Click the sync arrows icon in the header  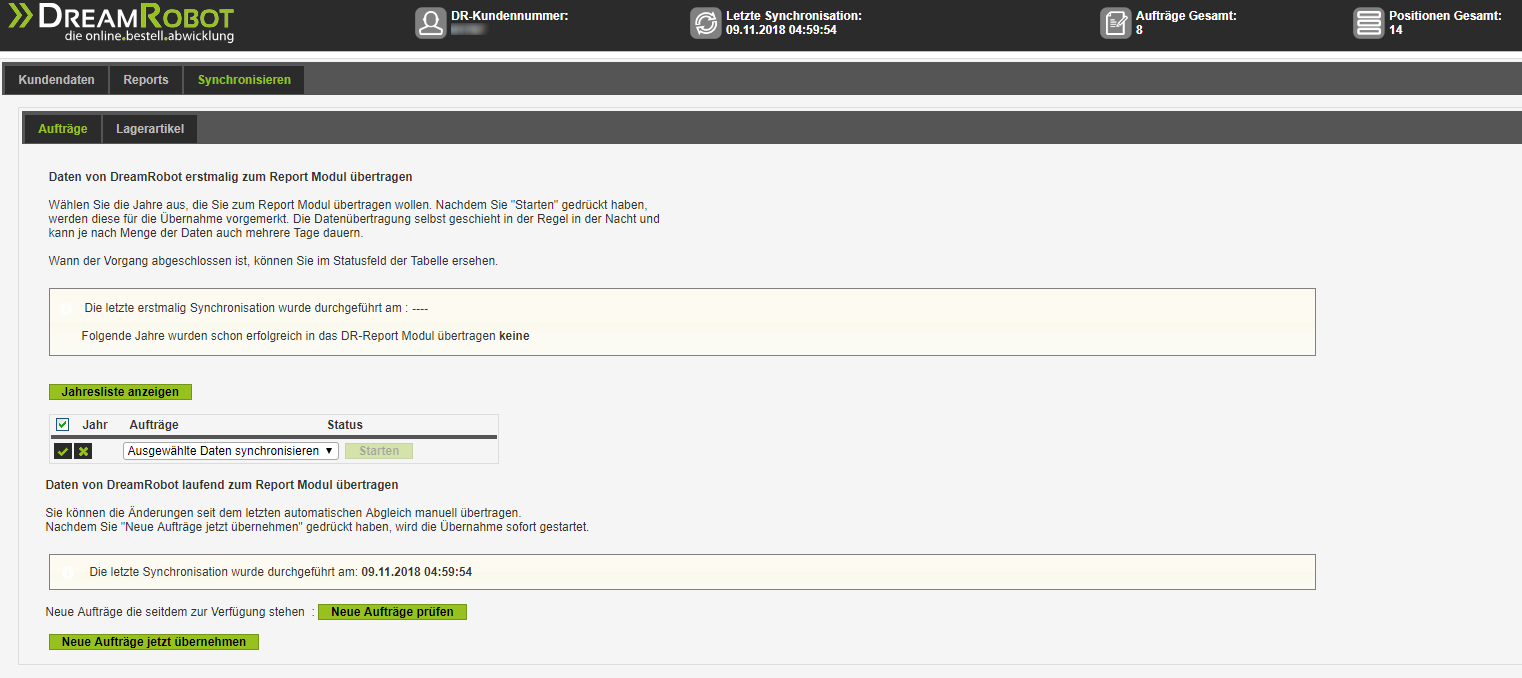point(705,23)
